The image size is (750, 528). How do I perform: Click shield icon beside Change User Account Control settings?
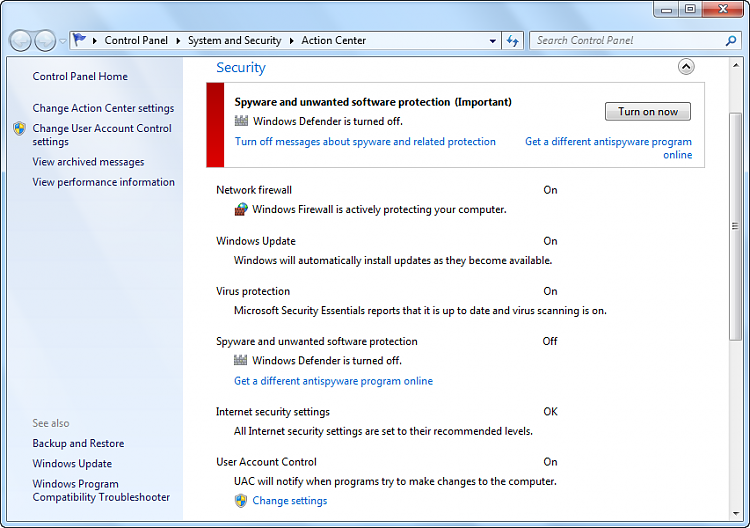click(19, 128)
